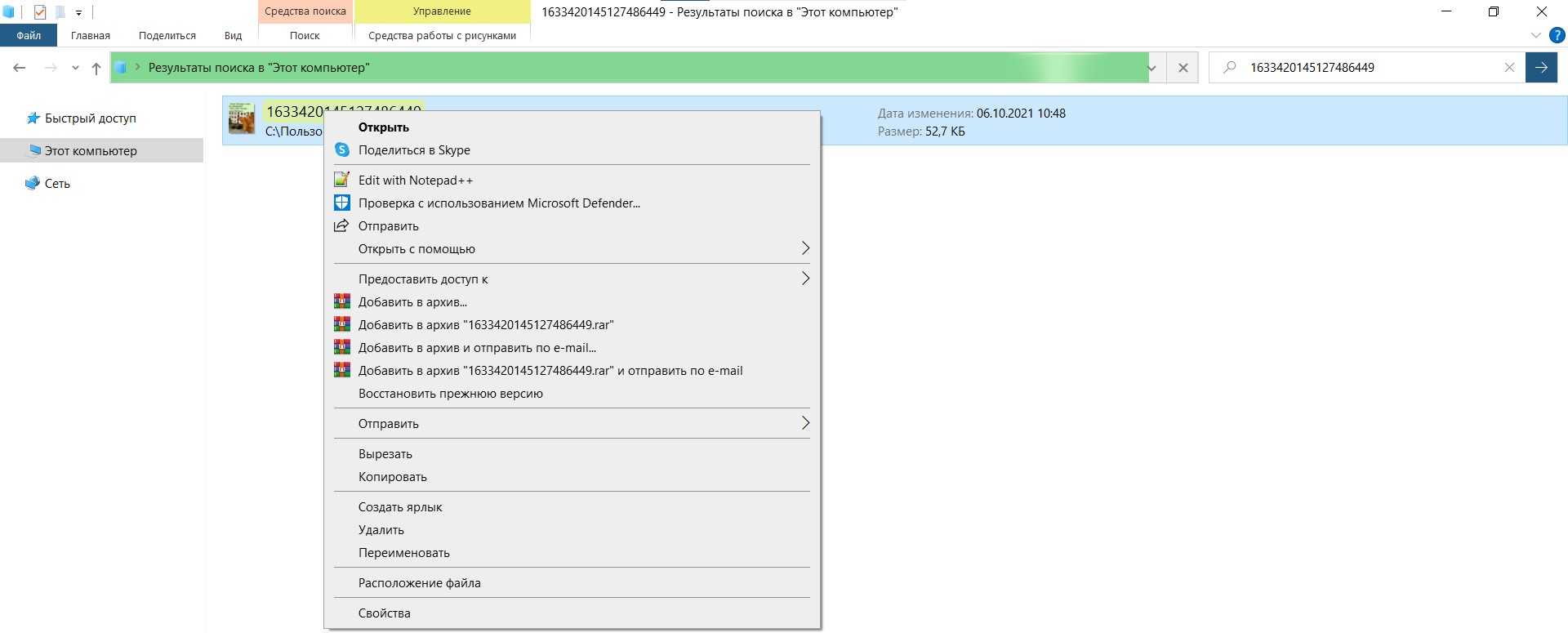Screen dimensions: 1568x633
Task: Click the Microsoft Defender shield icon
Action: (342, 203)
